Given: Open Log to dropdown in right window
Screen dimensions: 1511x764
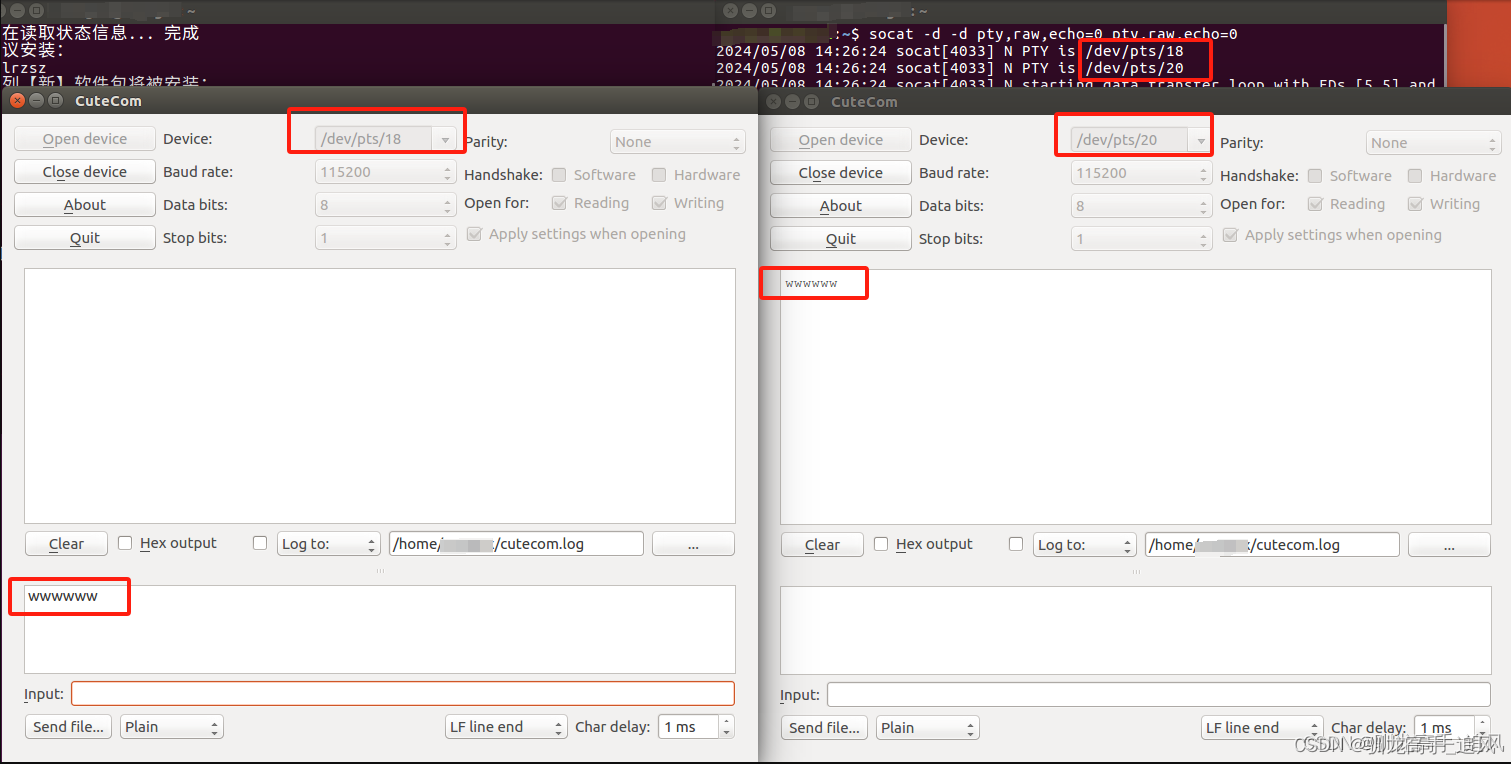Looking at the screenshot, I should point(1084,545).
